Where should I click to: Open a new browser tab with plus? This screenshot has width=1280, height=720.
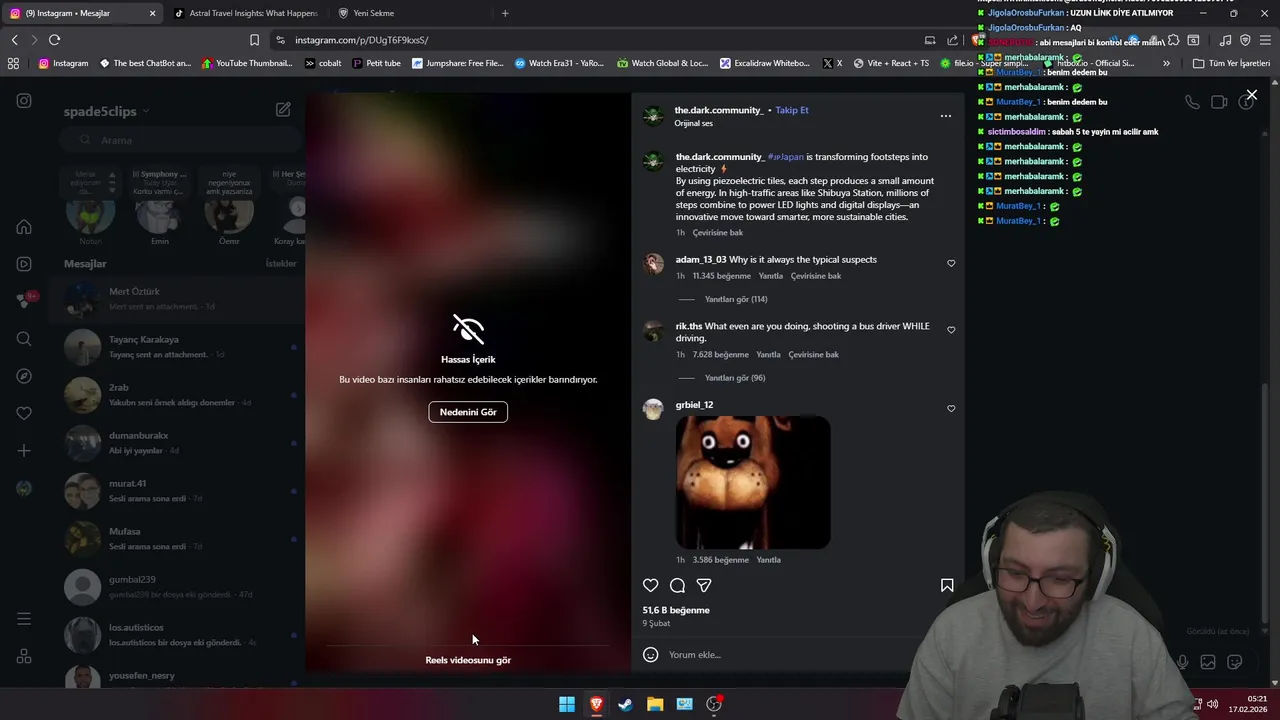point(505,13)
